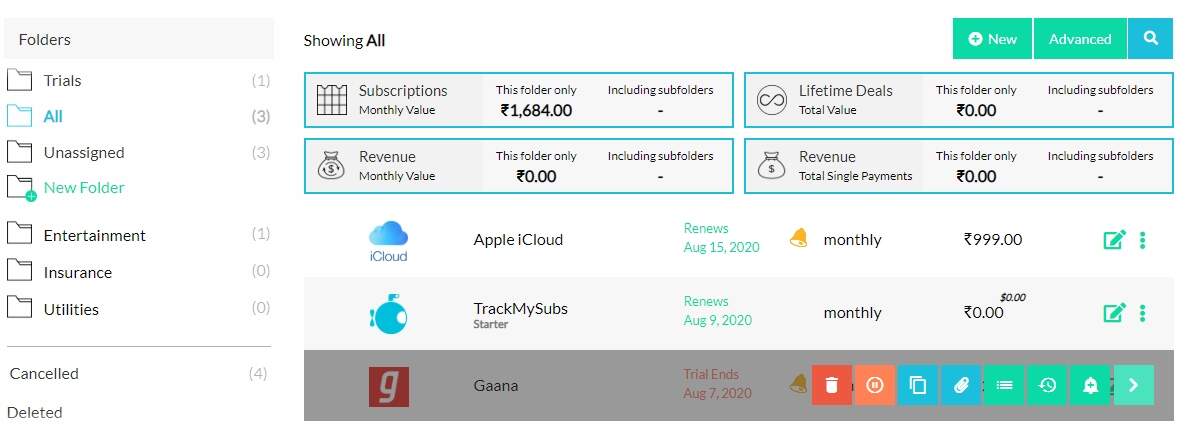Show Cancelled subscriptions
Viewport: 1199px width, 438px height.
[44, 374]
